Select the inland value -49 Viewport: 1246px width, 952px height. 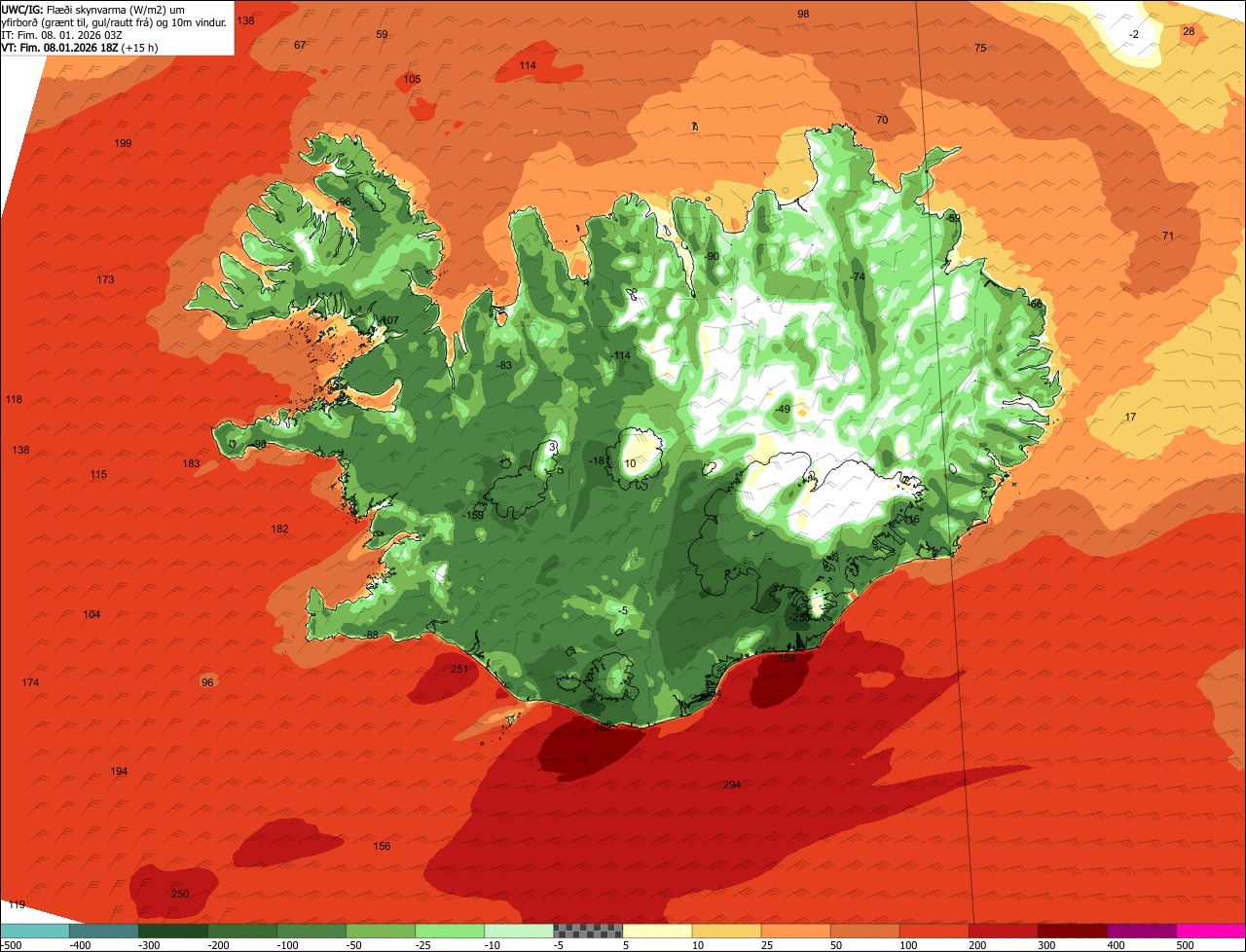coord(782,409)
